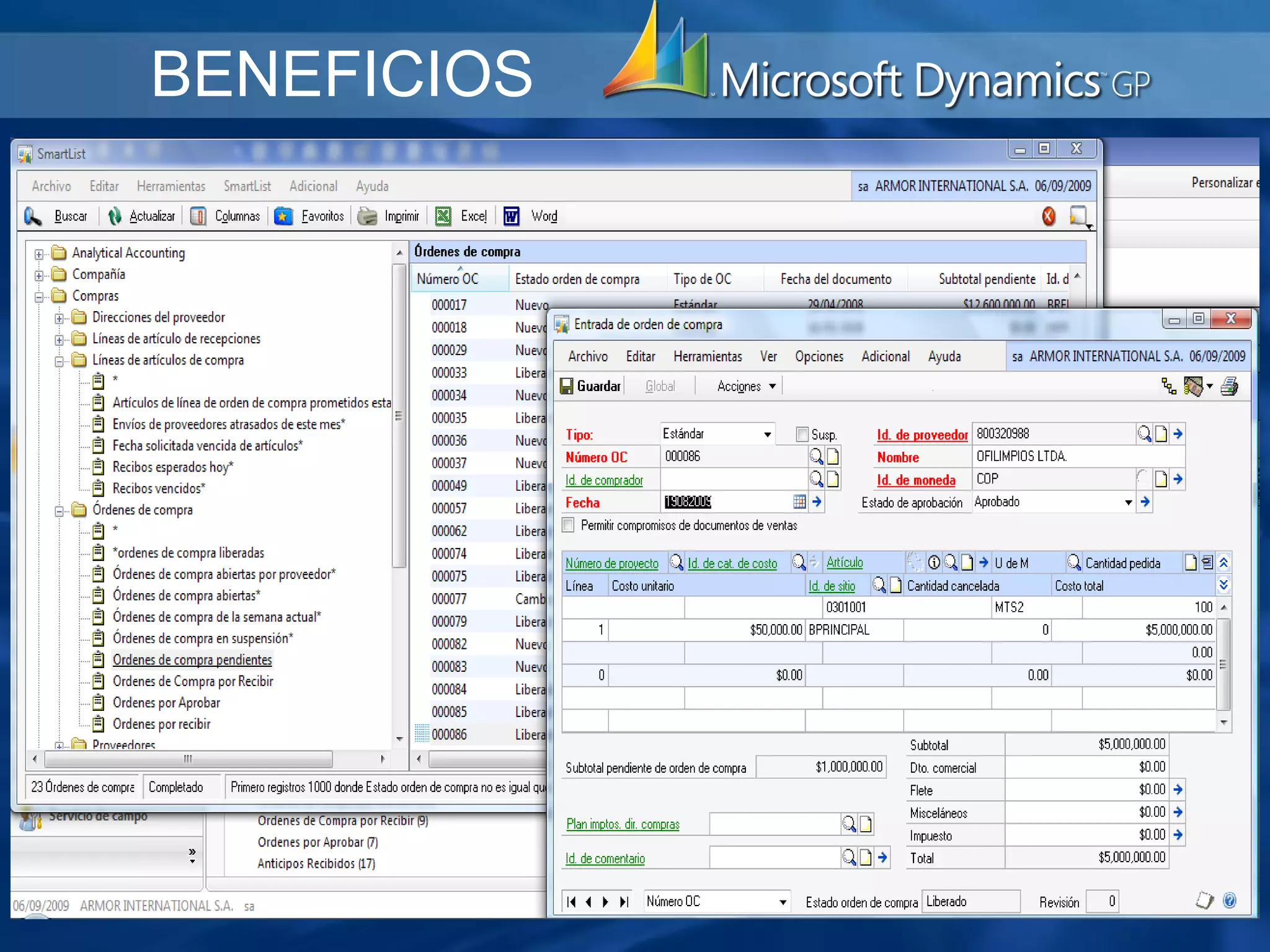Select Recibos vencidos* in the tree
The image size is (1270, 952).
159,488
